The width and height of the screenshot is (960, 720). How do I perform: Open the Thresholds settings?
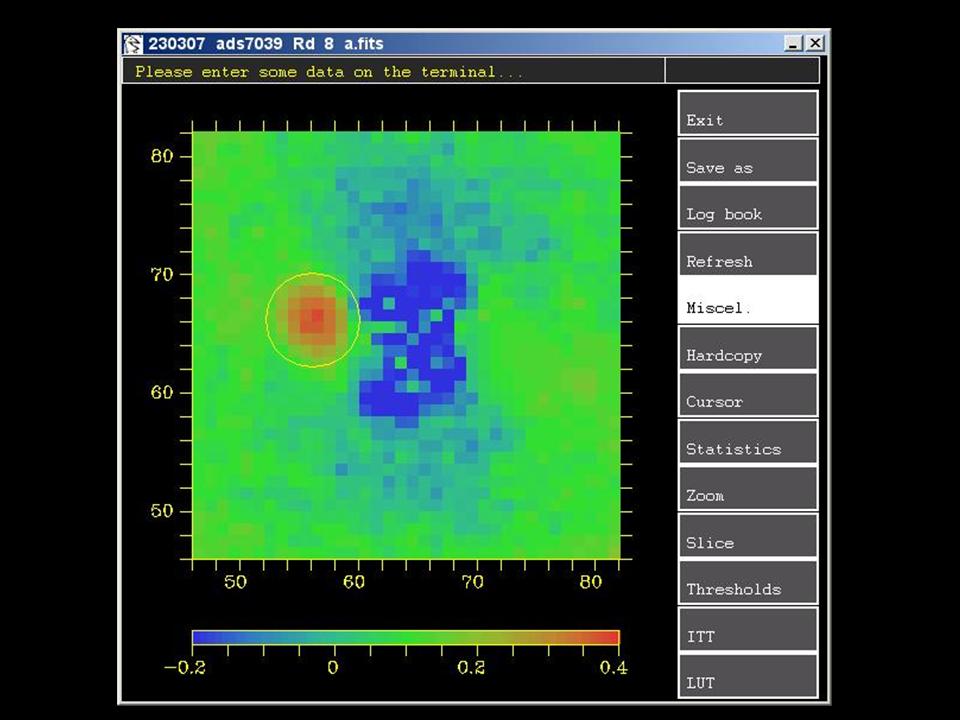click(x=748, y=583)
